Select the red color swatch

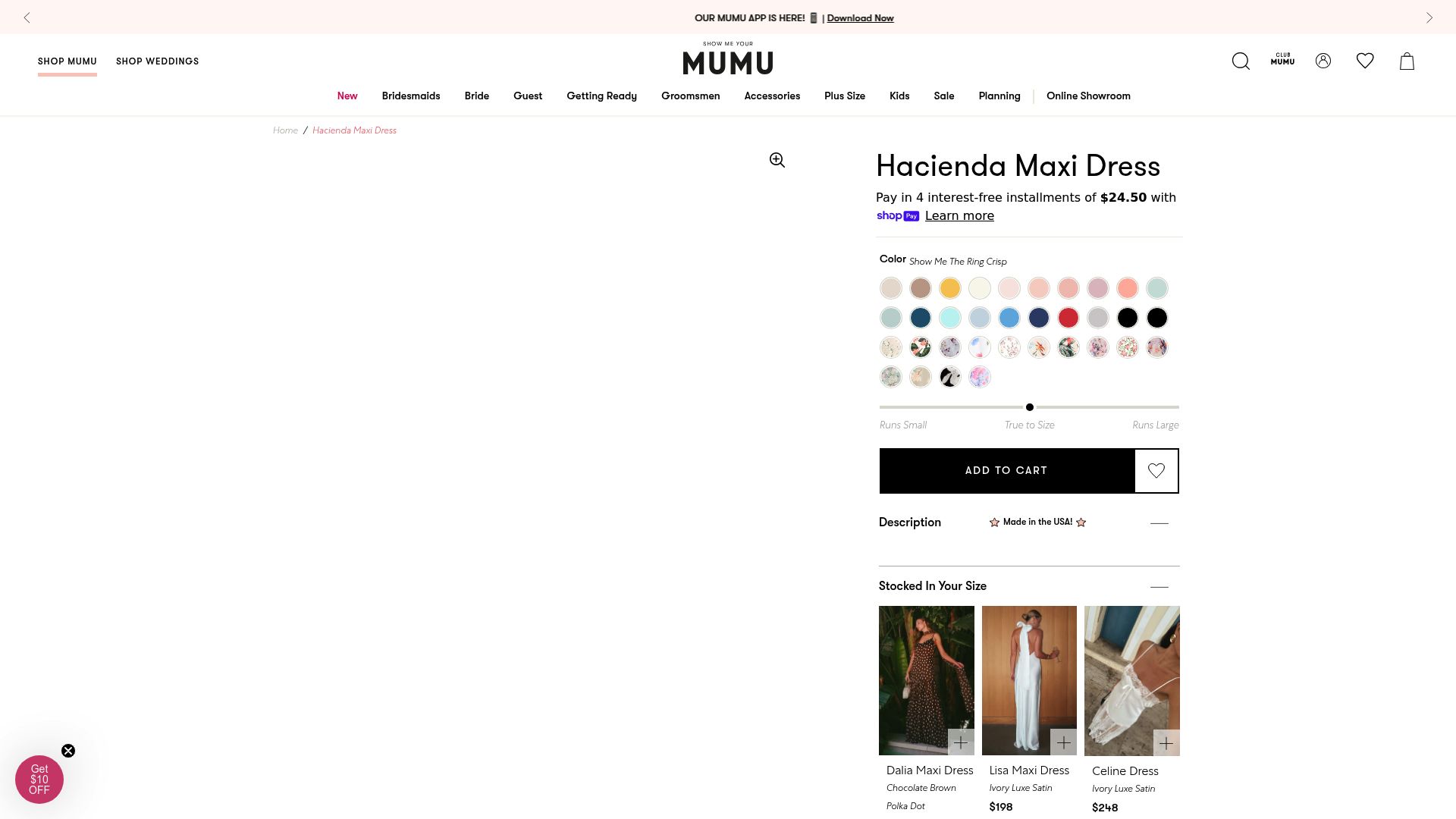click(x=1068, y=318)
